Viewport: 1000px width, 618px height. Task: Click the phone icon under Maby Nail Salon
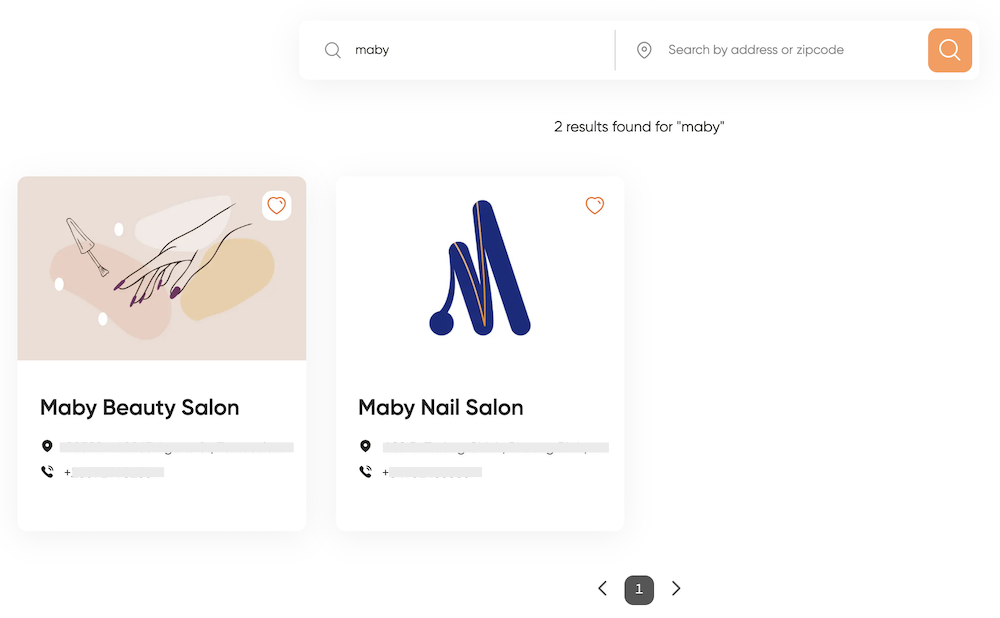click(365, 472)
